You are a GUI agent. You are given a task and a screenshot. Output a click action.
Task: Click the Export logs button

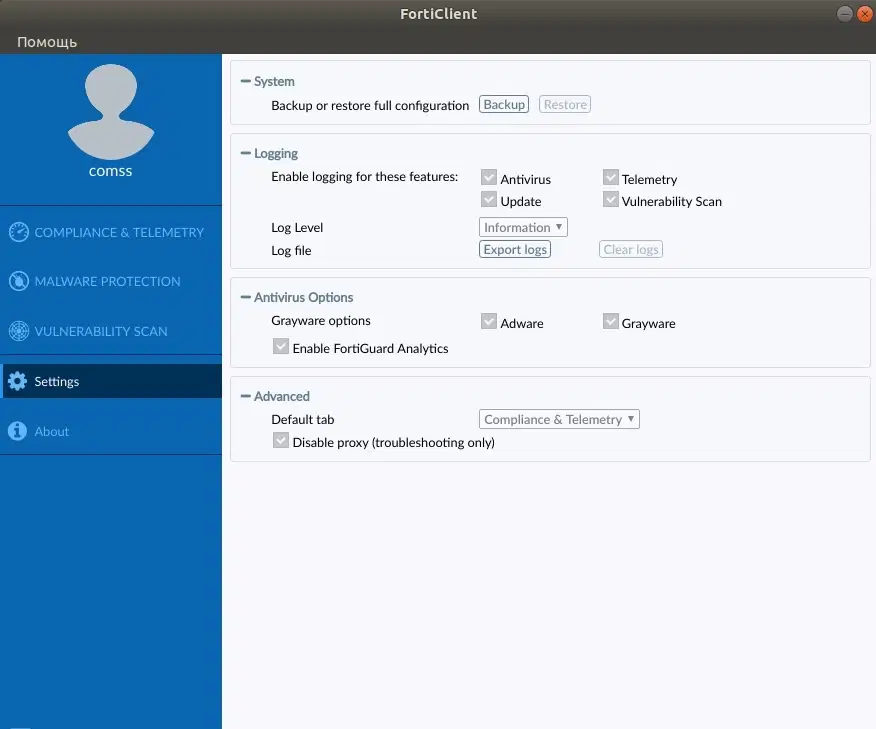[x=515, y=249]
